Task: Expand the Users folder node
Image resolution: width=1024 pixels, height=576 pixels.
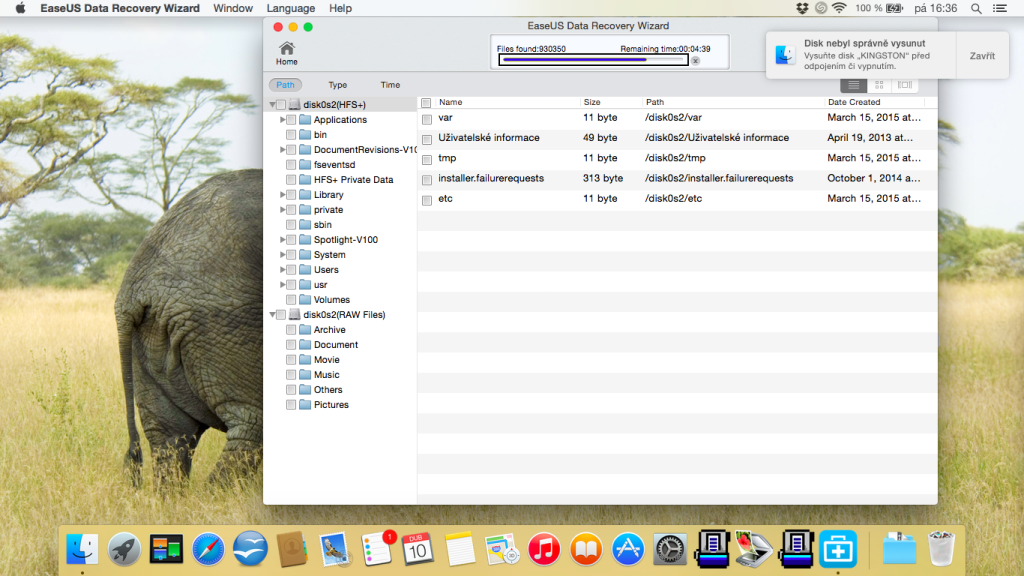Action: click(283, 270)
